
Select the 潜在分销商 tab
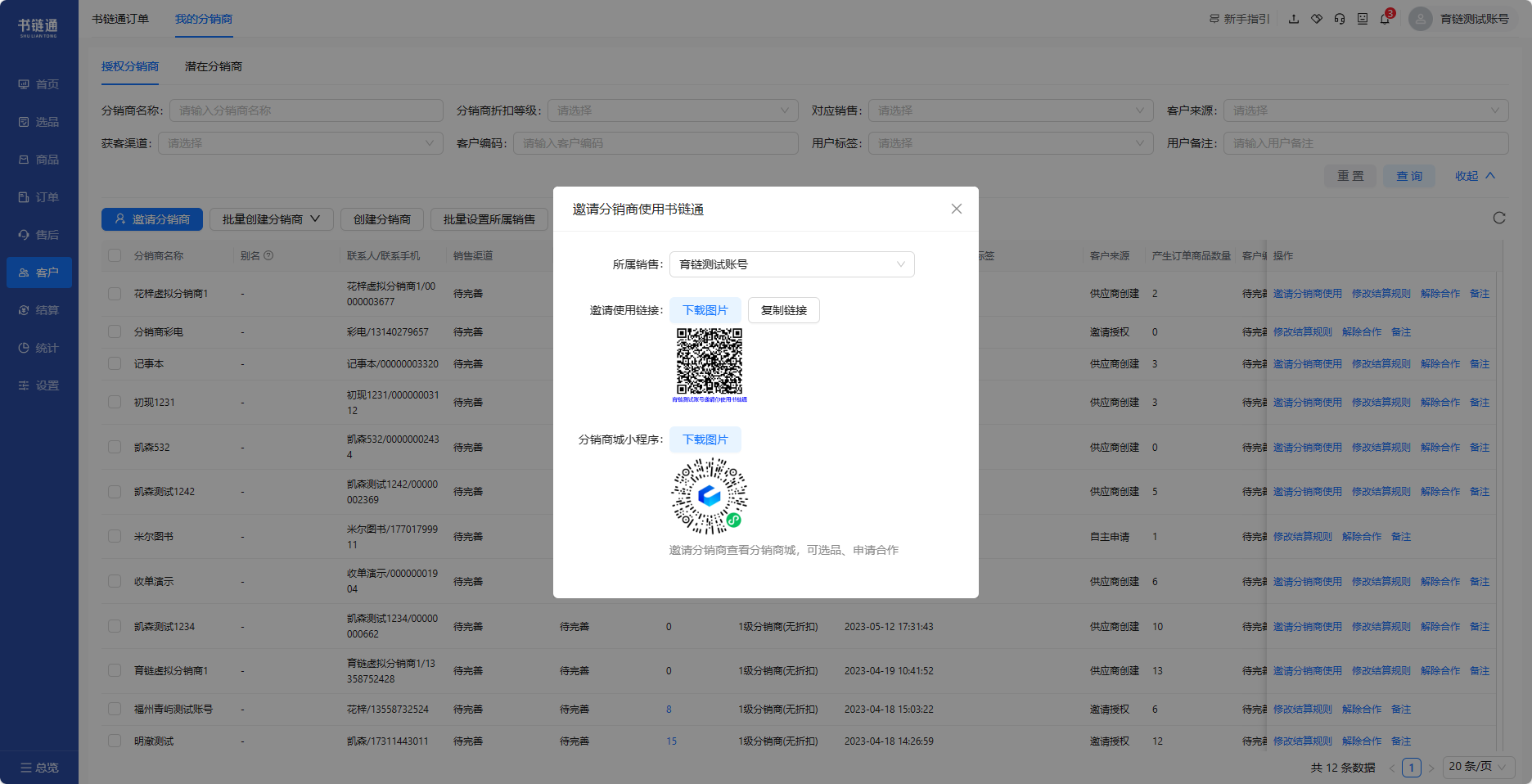(214, 66)
